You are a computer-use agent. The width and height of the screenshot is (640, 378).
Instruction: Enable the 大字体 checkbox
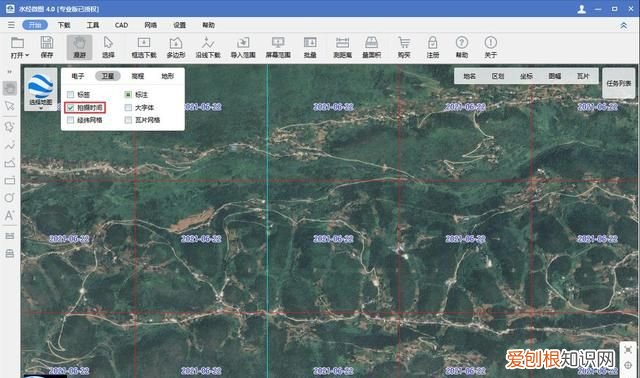[128, 107]
